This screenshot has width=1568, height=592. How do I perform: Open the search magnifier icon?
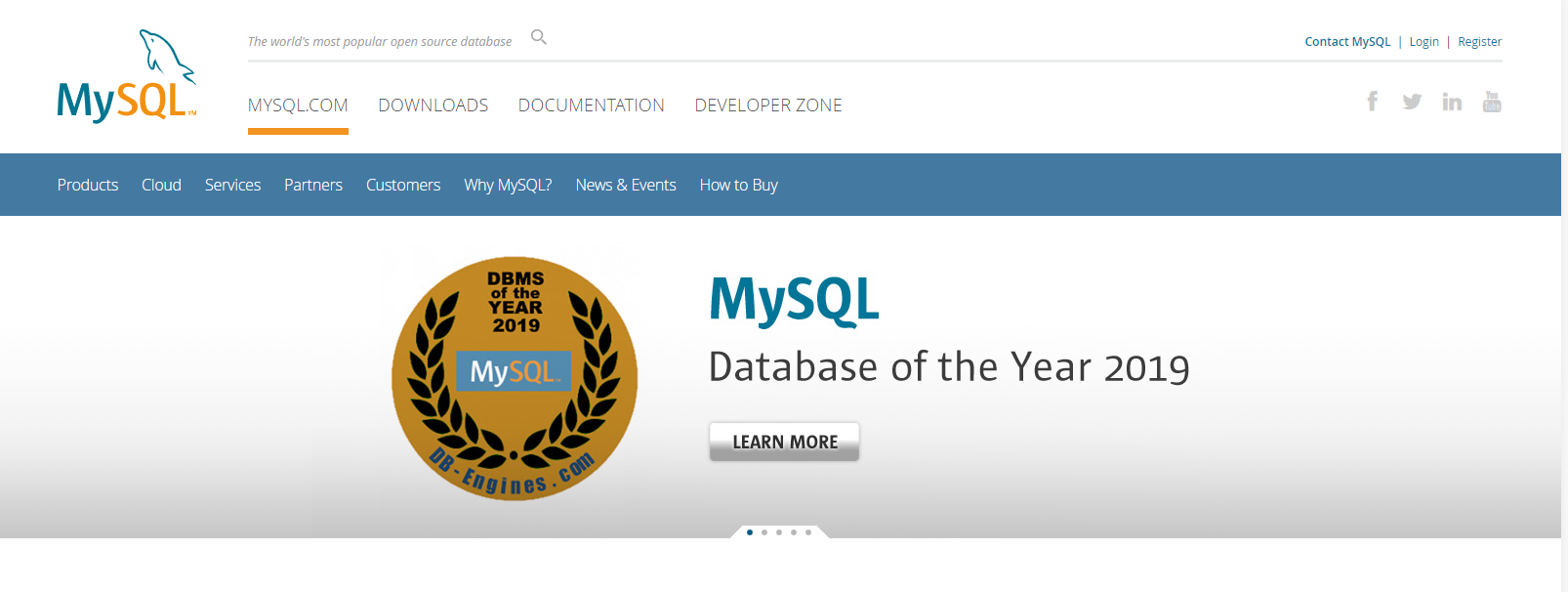click(539, 37)
